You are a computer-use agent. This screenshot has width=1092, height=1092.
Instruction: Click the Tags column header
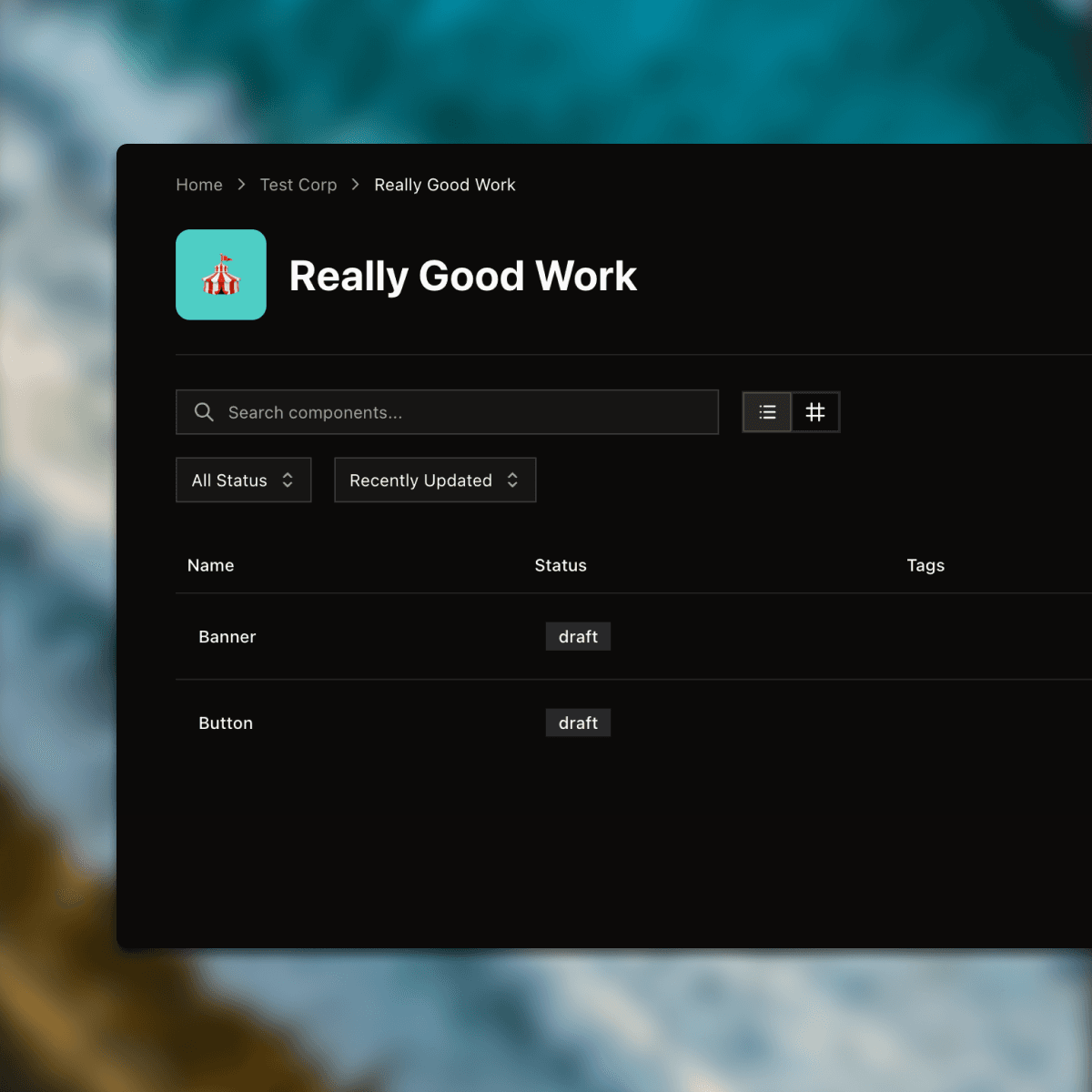click(925, 565)
